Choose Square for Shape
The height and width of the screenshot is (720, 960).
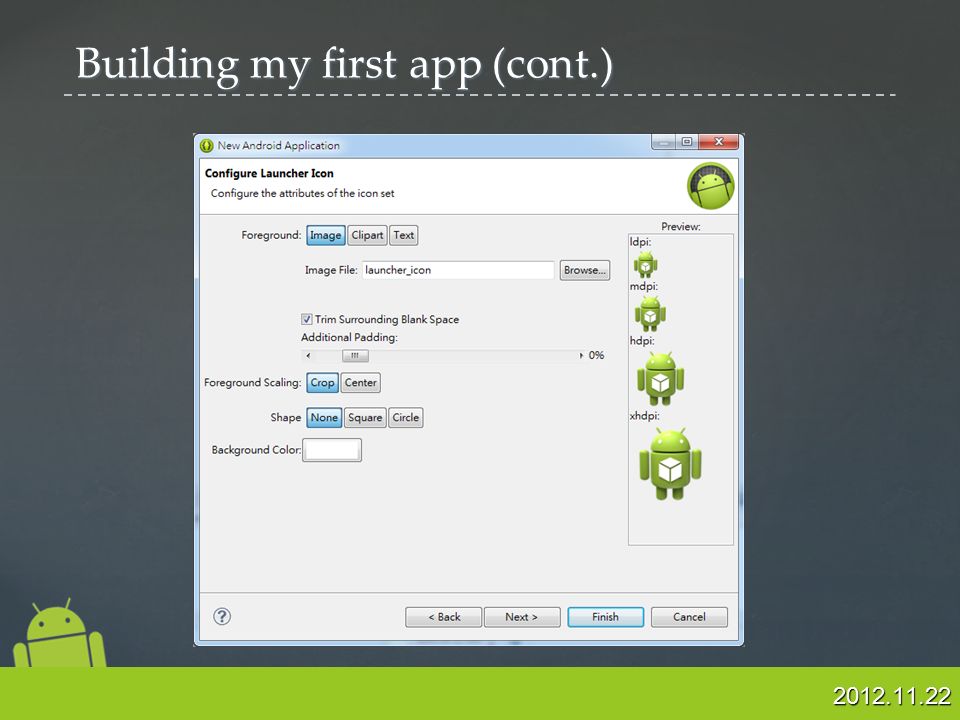(365, 418)
